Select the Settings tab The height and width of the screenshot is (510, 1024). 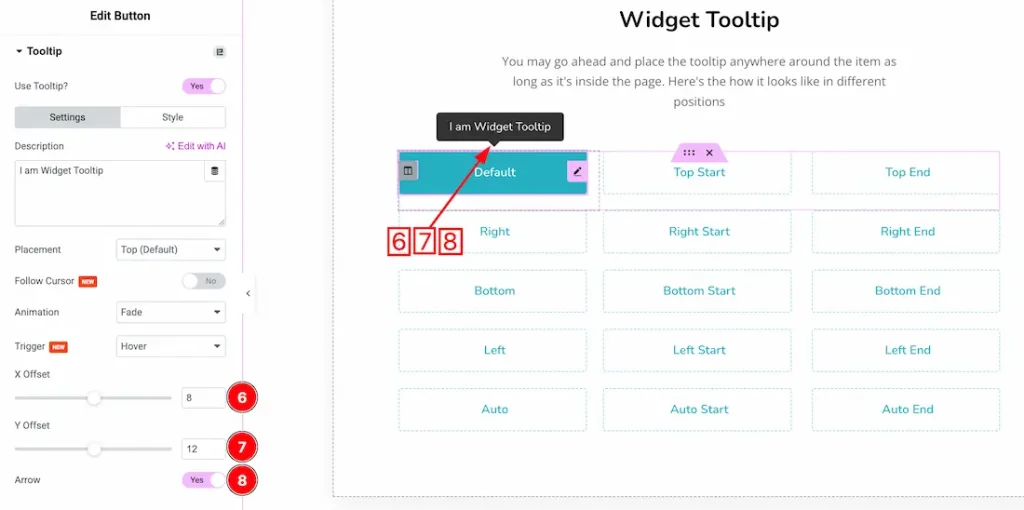(68, 118)
